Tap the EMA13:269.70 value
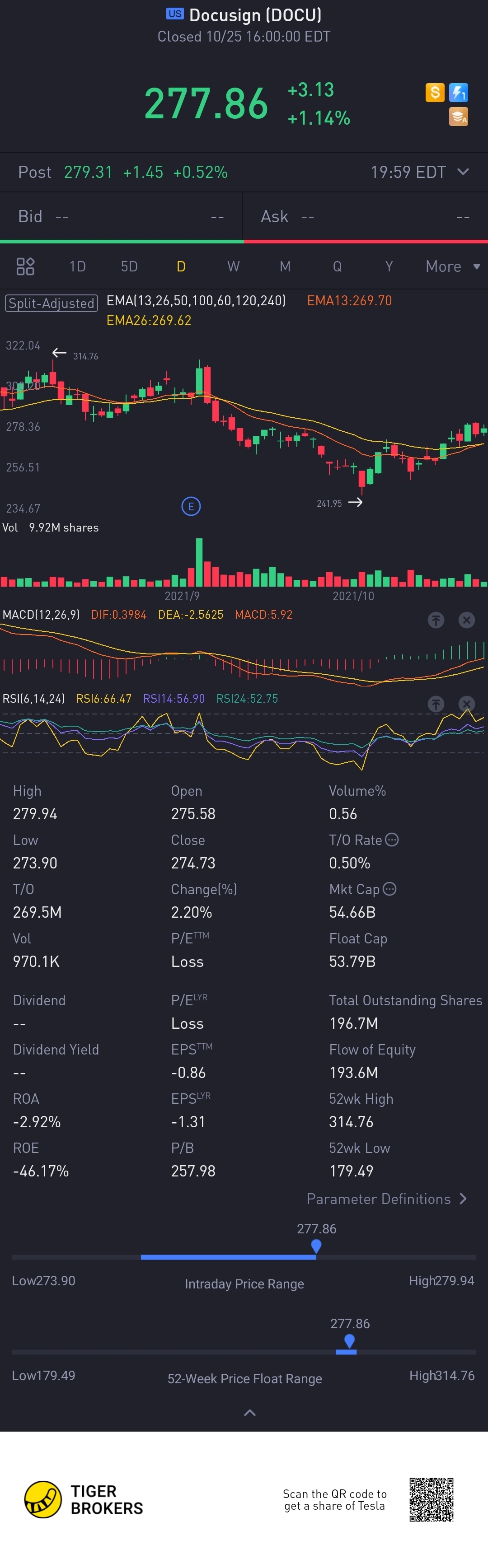Image resolution: width=488 pixels, height=1568 pixels. tap(350, 301)
